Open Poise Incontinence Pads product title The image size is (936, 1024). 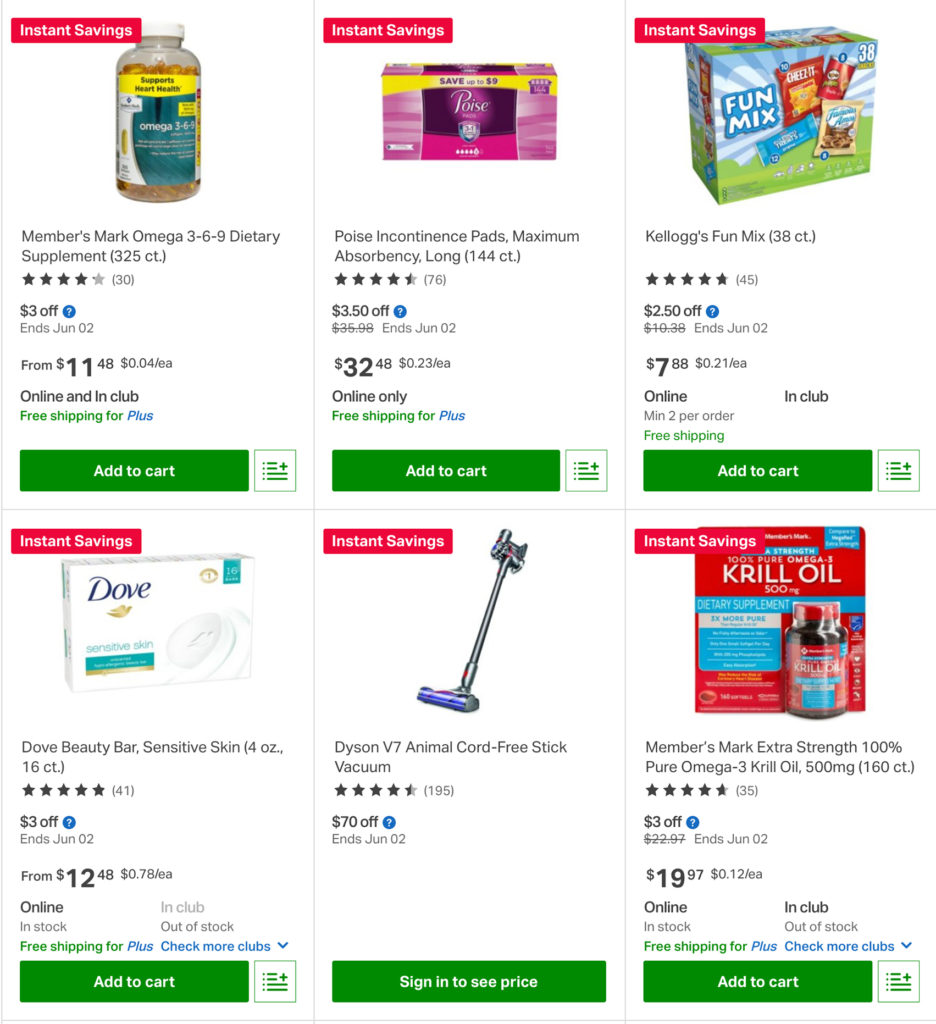click(456, 246)
